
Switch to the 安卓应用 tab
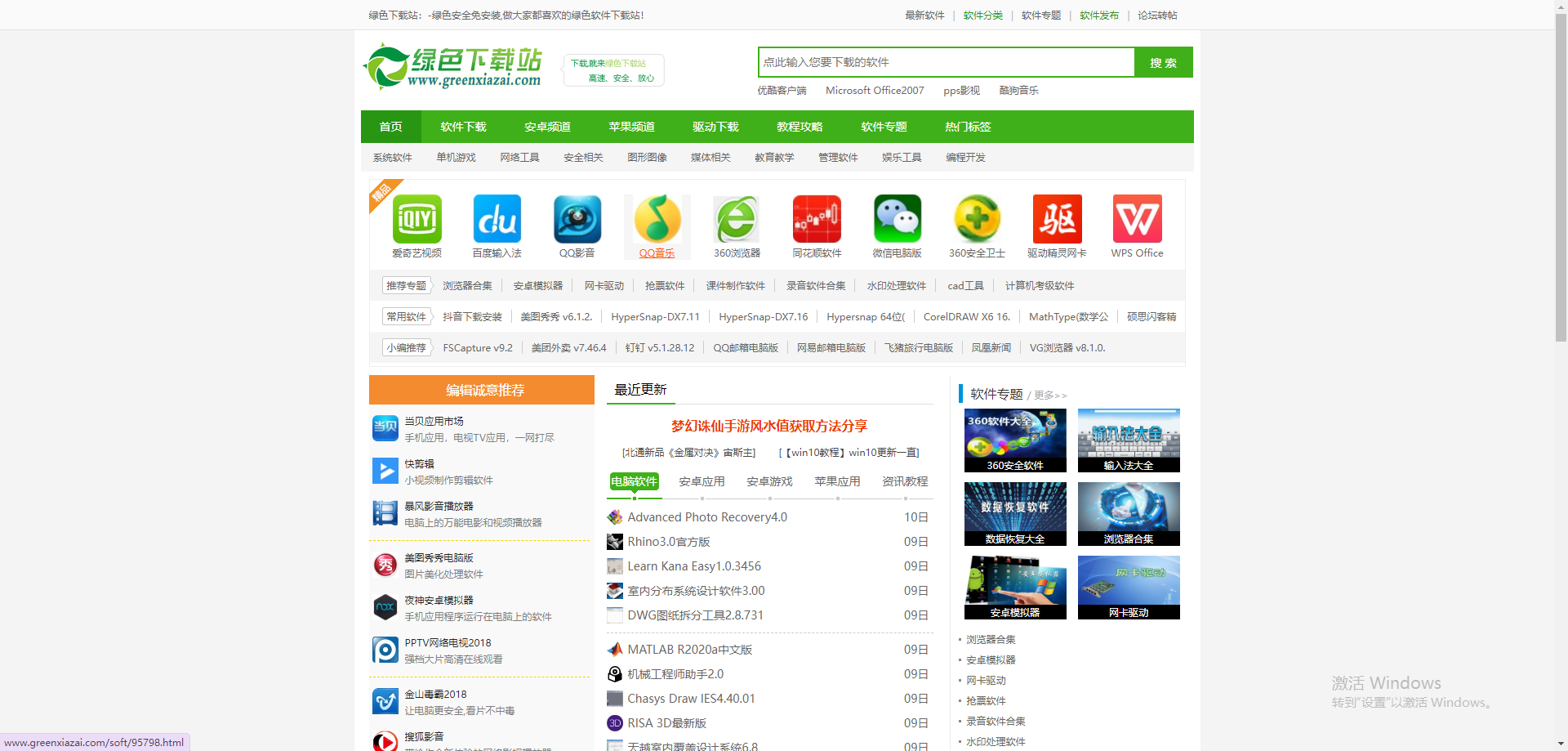702,482
